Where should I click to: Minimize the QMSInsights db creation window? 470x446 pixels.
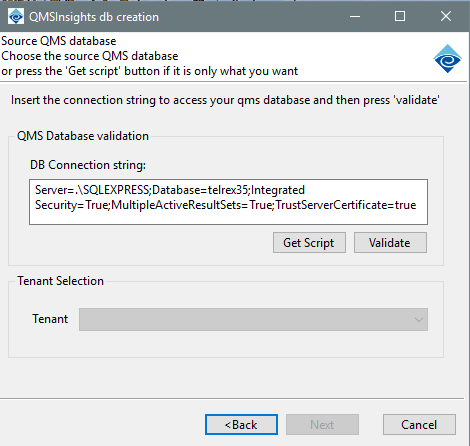click(x=355, y=16)
